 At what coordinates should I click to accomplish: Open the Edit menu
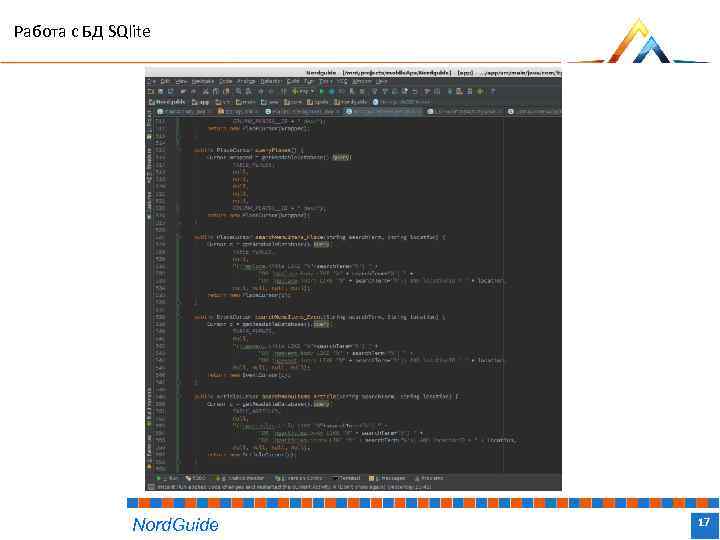[x=164, y=81]
